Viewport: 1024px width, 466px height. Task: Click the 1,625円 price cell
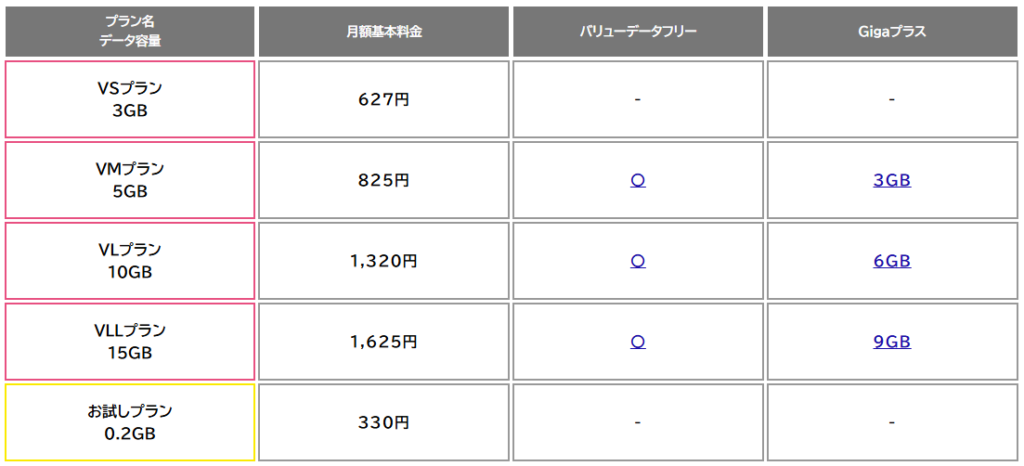[384, 342]
